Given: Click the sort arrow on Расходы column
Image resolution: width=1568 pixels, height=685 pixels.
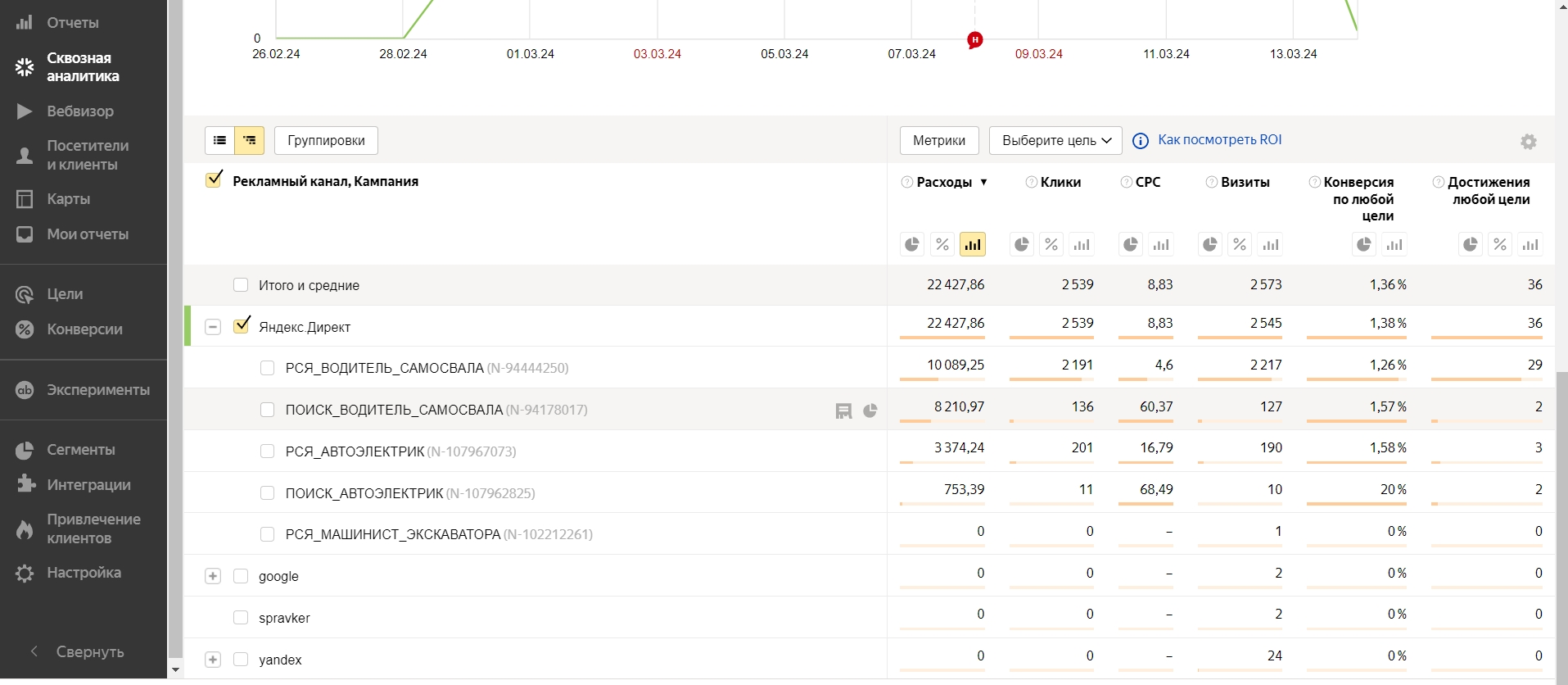Looking at the screenshot, I should [x=983, y=182].
